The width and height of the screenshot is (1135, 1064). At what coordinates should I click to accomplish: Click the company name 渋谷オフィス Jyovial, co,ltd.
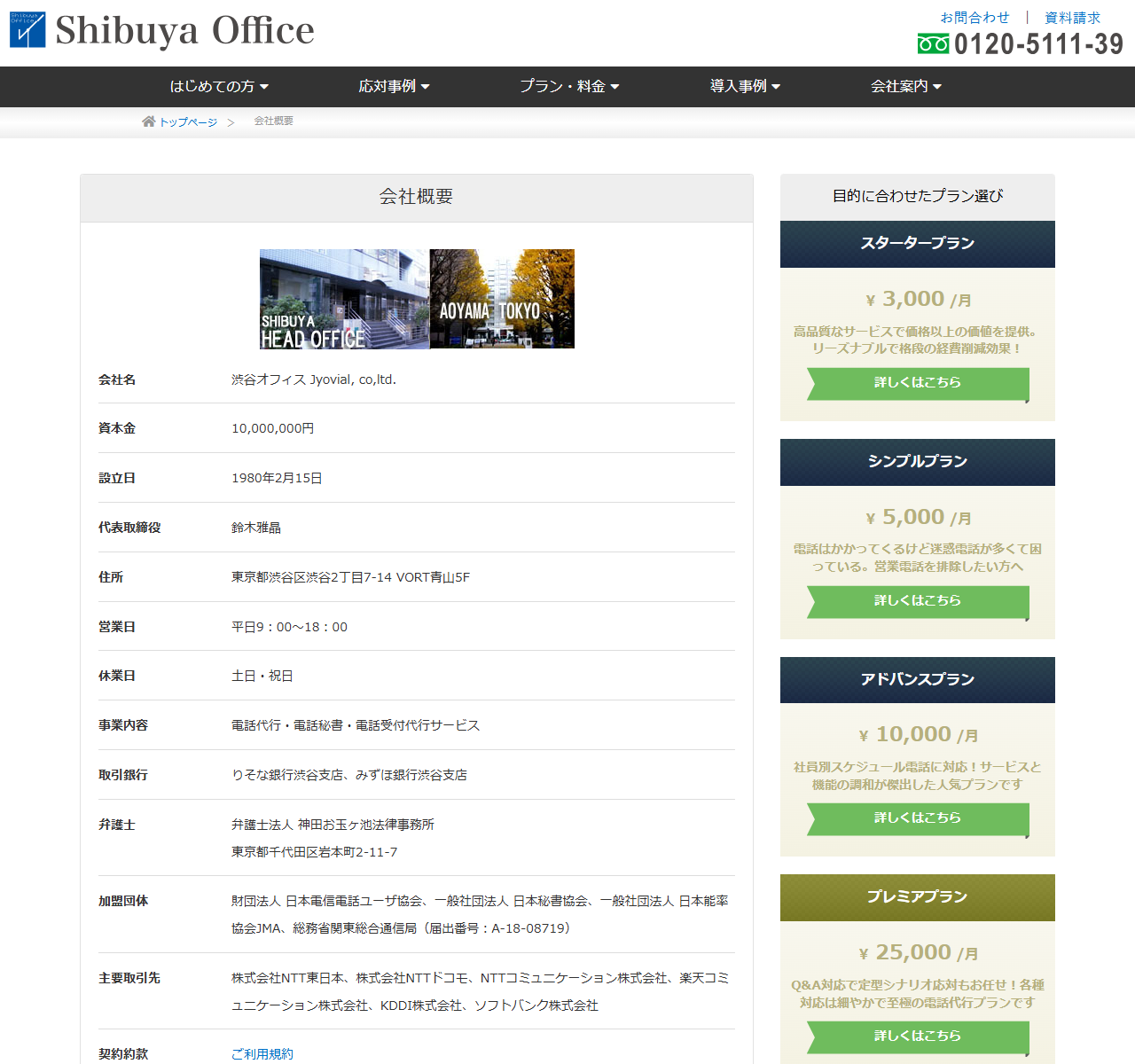click(314, 379)
